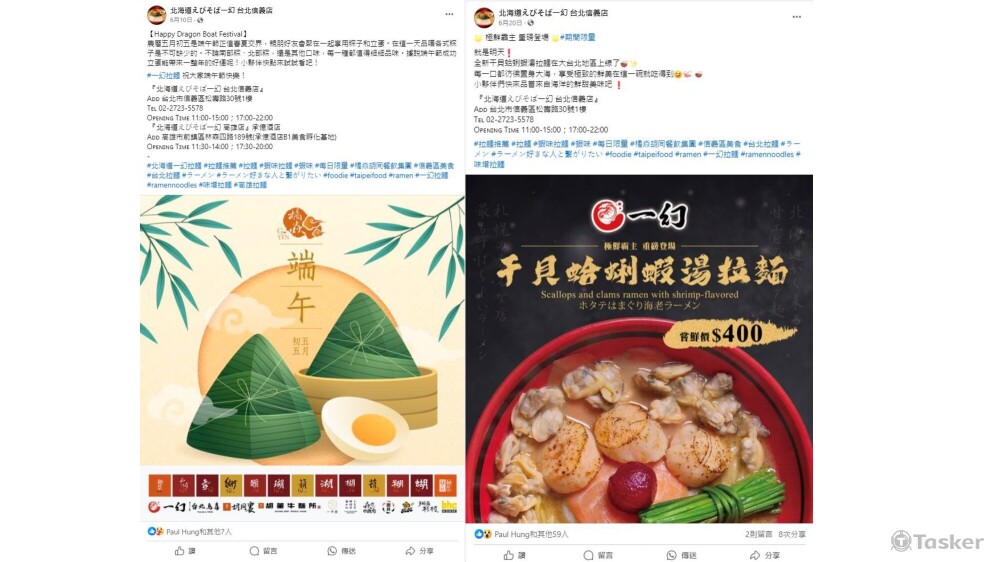Viewport: 1000px width, 562px height.
Task: Open the left post's page name link
Action: click(x=221, y=11)
